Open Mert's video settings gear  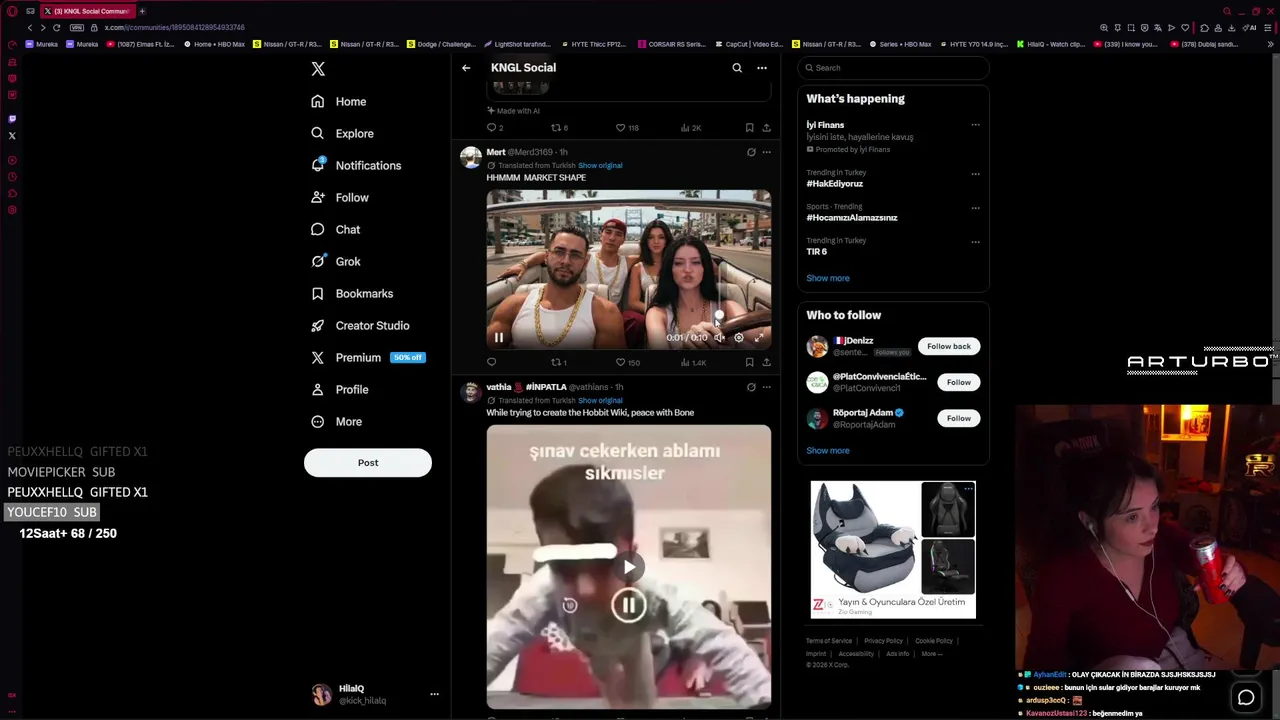pyautogui.click(x=739, y=338)
